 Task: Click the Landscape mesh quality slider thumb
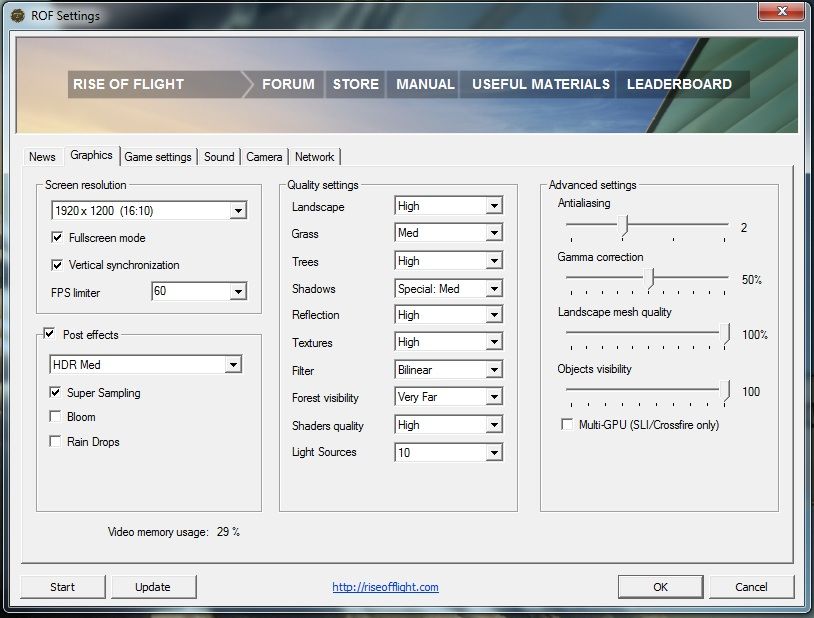coord(726,333)
